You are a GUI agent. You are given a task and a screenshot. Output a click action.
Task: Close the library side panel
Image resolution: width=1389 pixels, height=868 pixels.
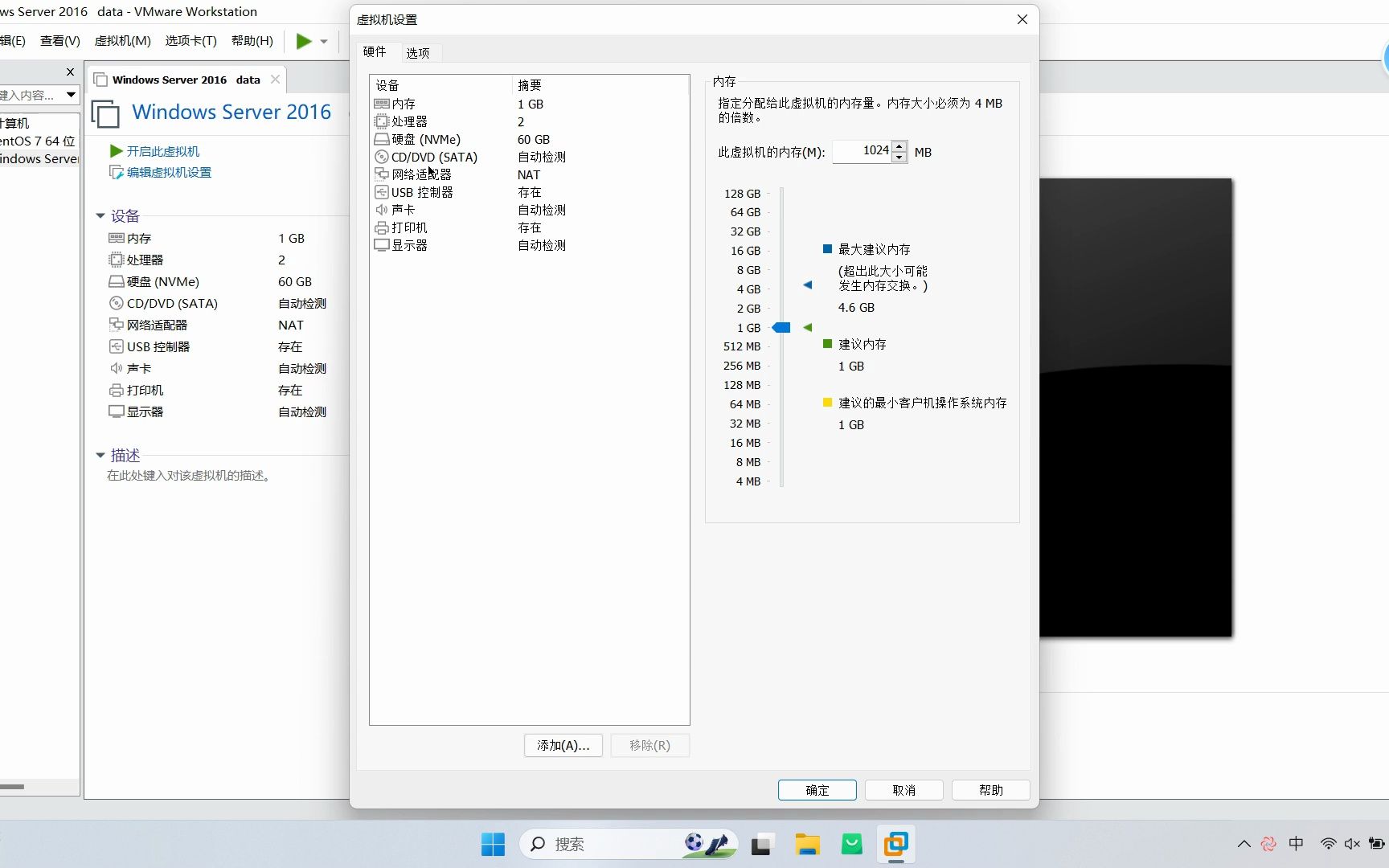pyautogui.click(x=70, y=72)
